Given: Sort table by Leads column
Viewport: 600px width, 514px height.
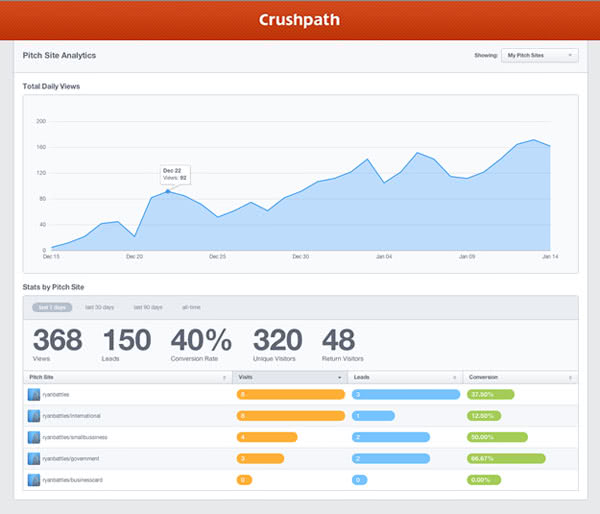Looking at the screenshot, I should (x=405, y=377).
